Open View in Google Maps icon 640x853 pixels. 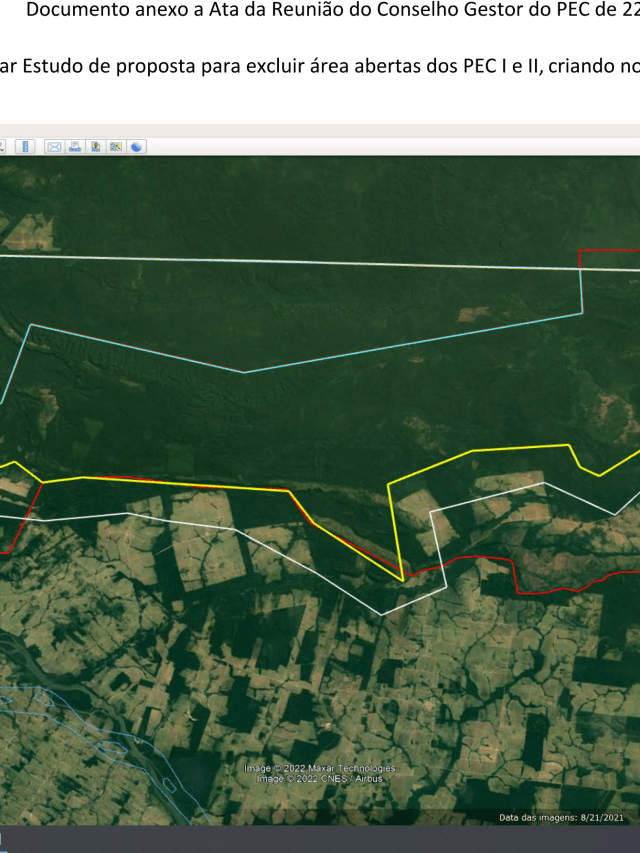click(x=116, y=146)
